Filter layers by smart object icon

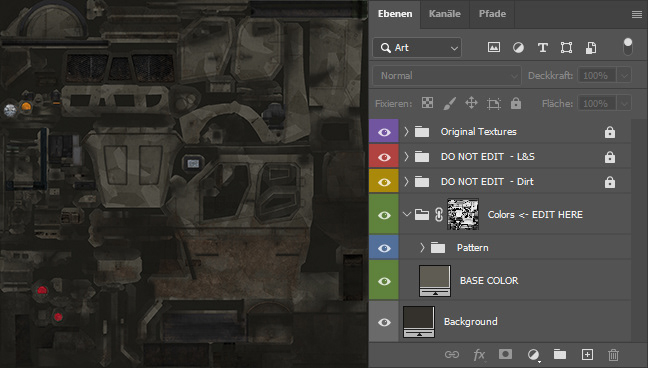[591, 48]
